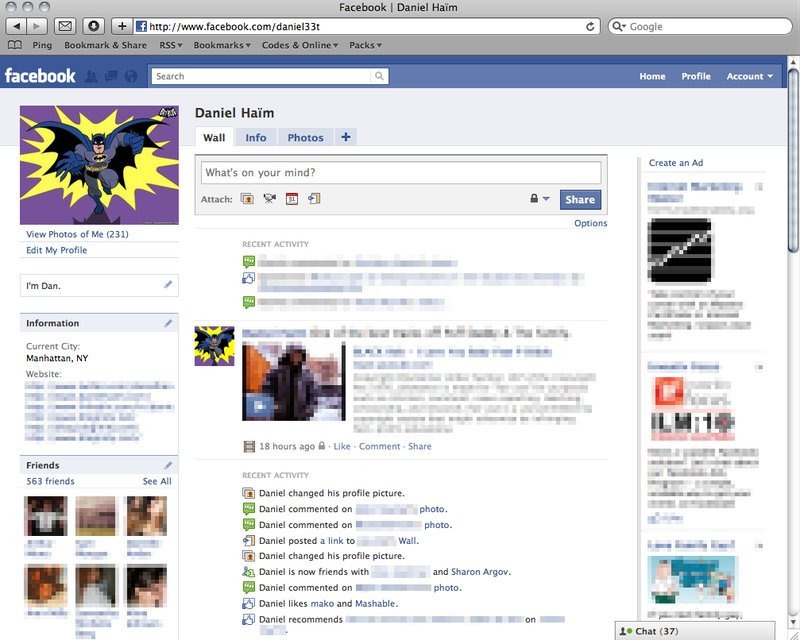
Task: Attach a photo using the photo icon
Action: [247, 199]
